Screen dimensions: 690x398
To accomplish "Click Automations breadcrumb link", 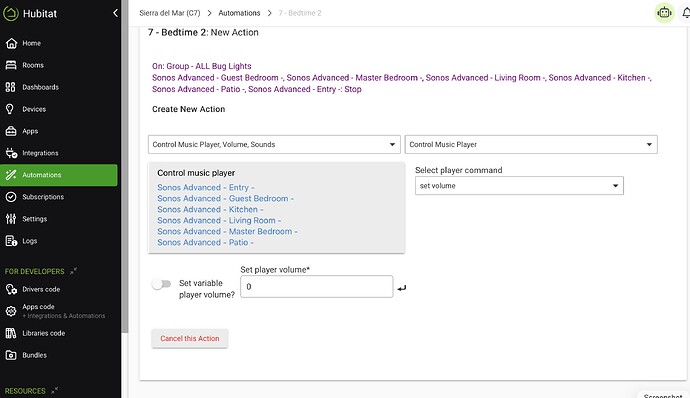I will click(239, 13).
